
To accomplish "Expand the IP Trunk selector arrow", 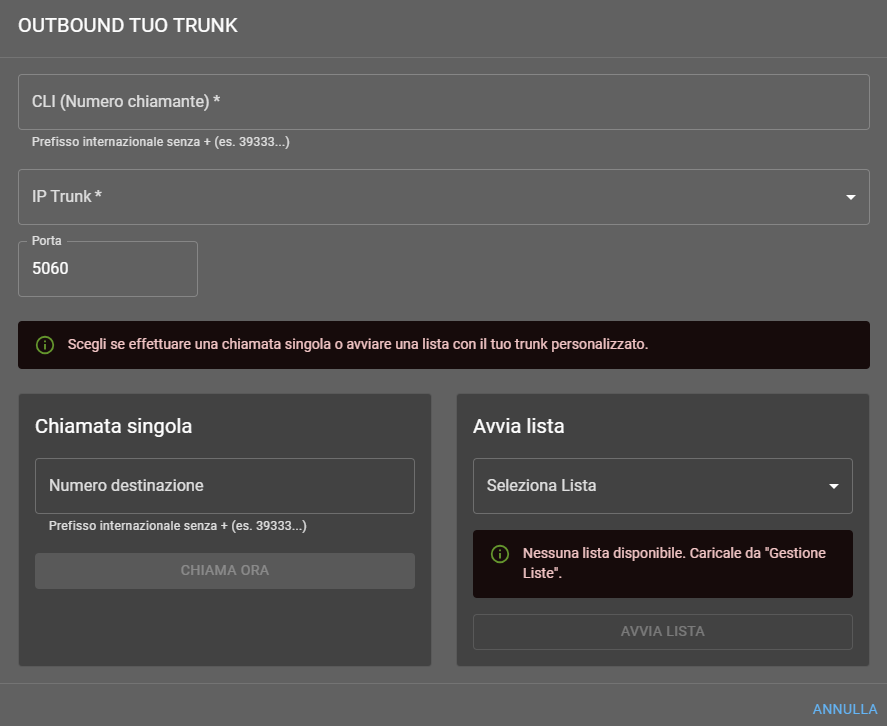I will pyautogui.click(x=852, y=197).
